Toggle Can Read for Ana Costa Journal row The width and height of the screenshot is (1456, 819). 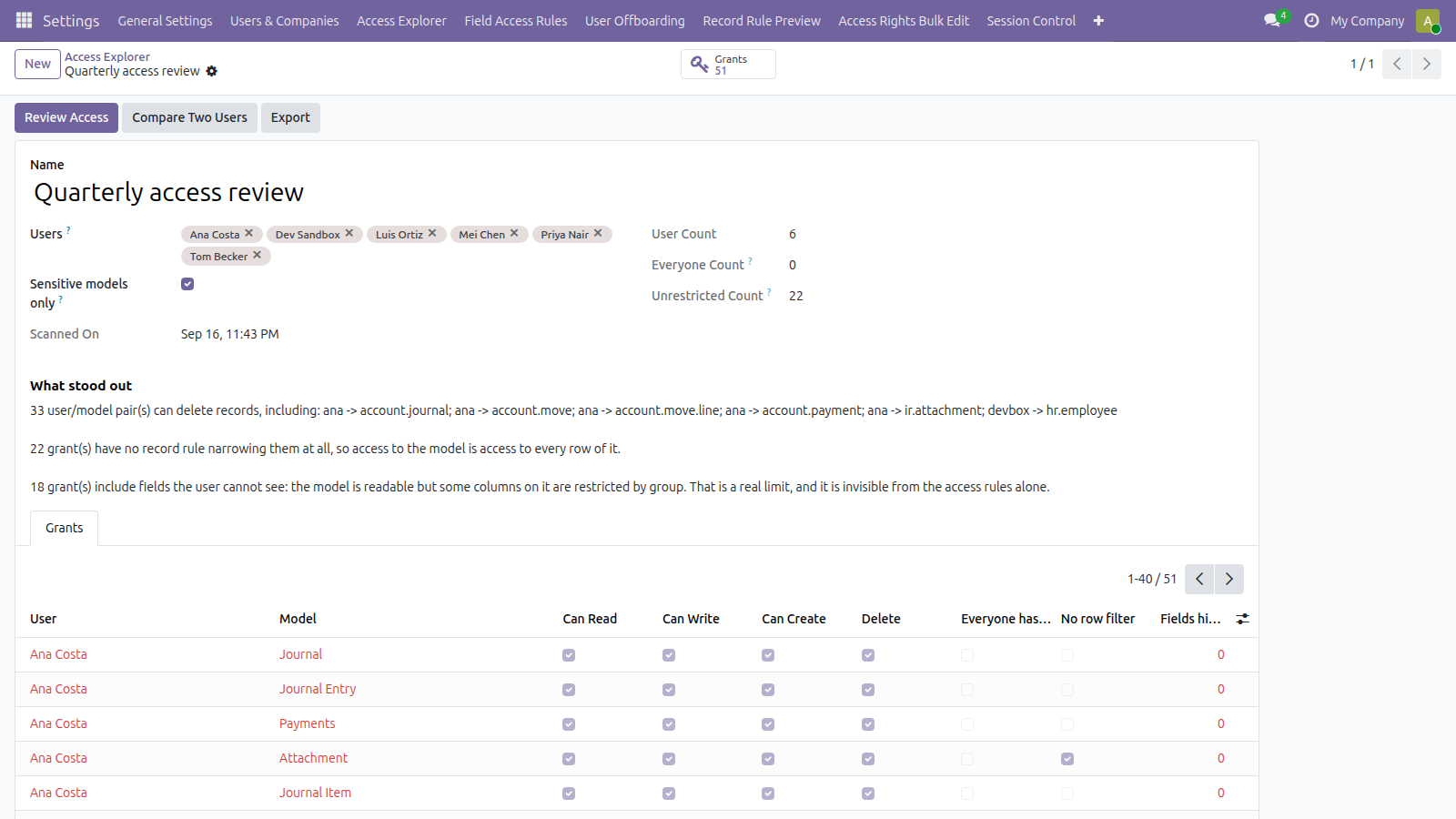click(x=569, y=655)
